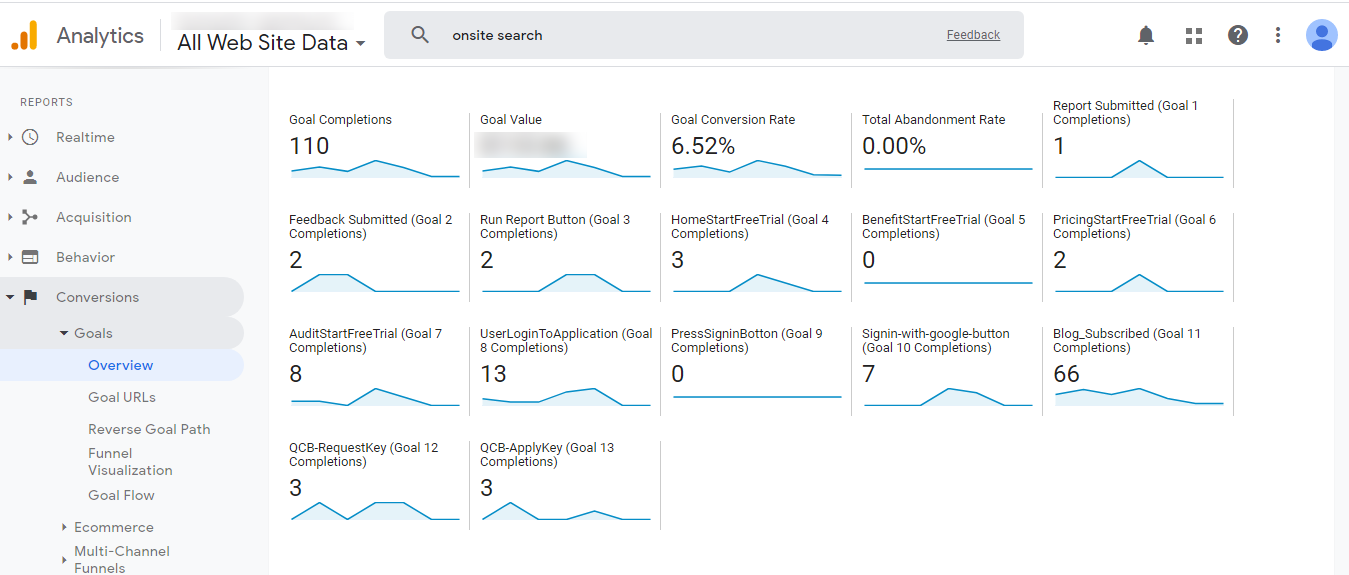Open the Ecommerce reports
Viewport: 1349px width, 575px height.
(x=114, y=527)
